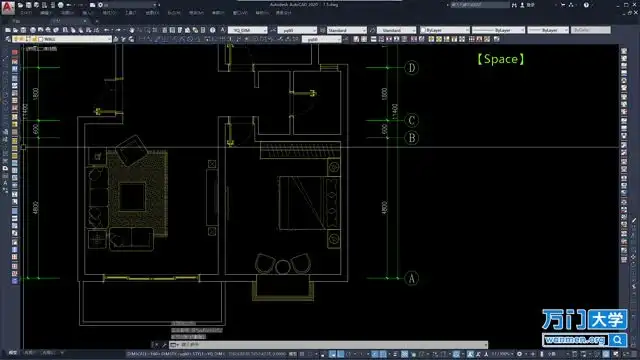Open the 文件 (File) menu
The width and height of the screenshot is (640, 360).
[26, 13]
